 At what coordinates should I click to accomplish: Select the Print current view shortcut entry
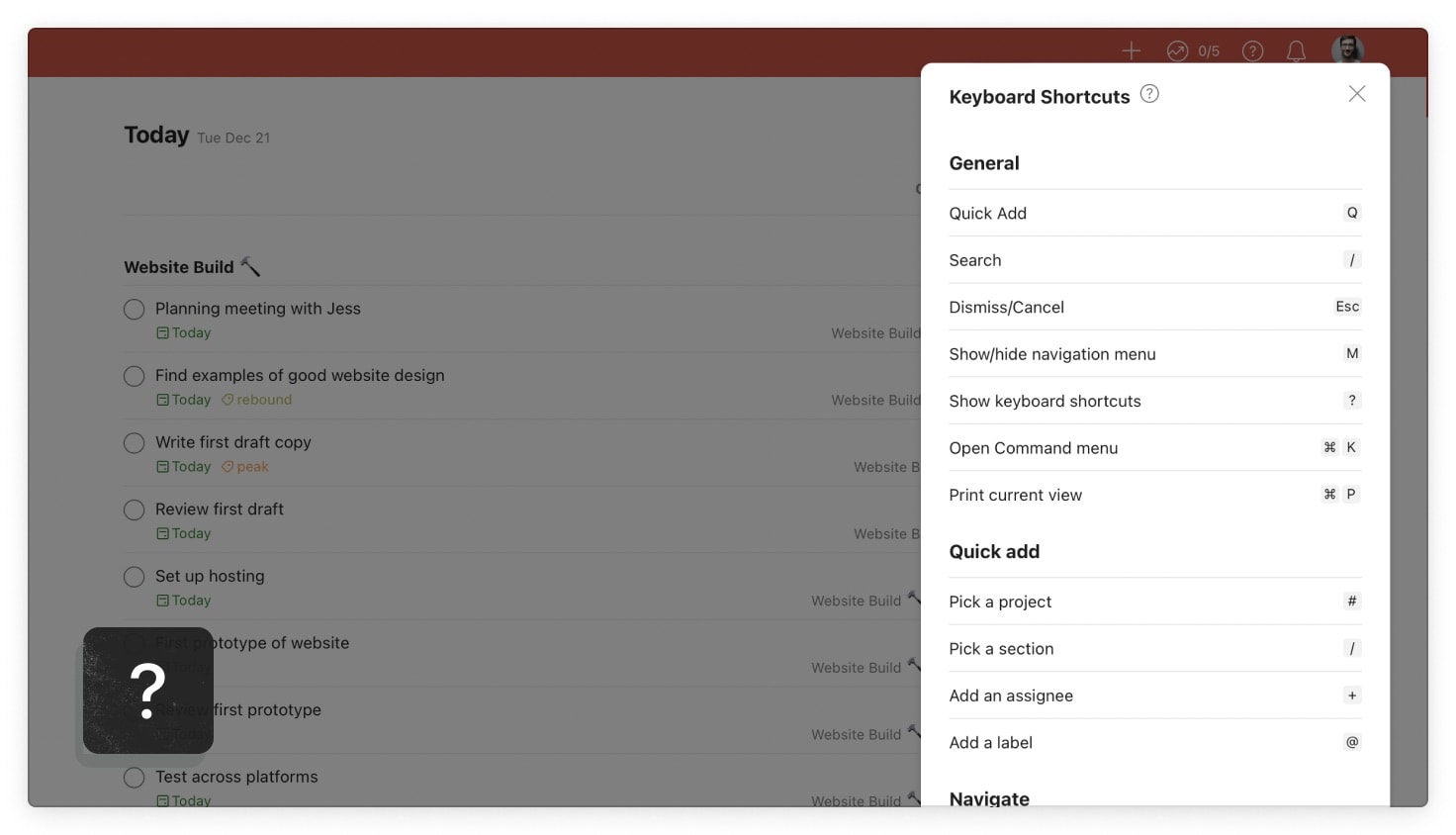point(1015,495)
